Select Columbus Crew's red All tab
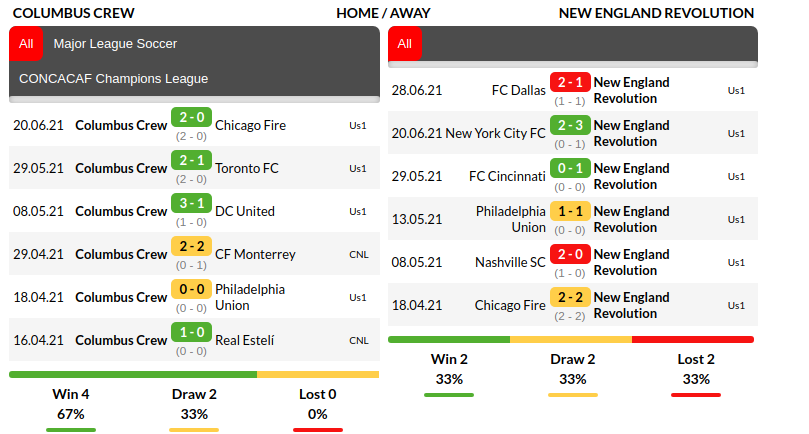 [25, 44]
